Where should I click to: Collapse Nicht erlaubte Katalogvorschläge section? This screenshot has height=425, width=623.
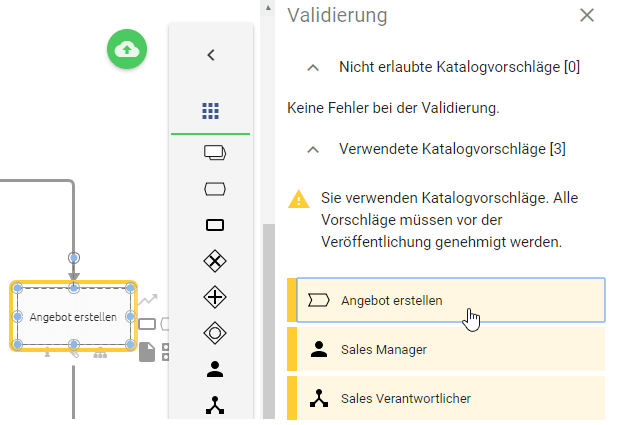(313, 68)
